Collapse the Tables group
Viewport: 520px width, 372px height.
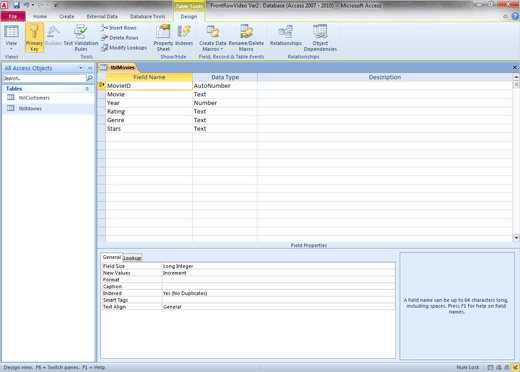87,89
